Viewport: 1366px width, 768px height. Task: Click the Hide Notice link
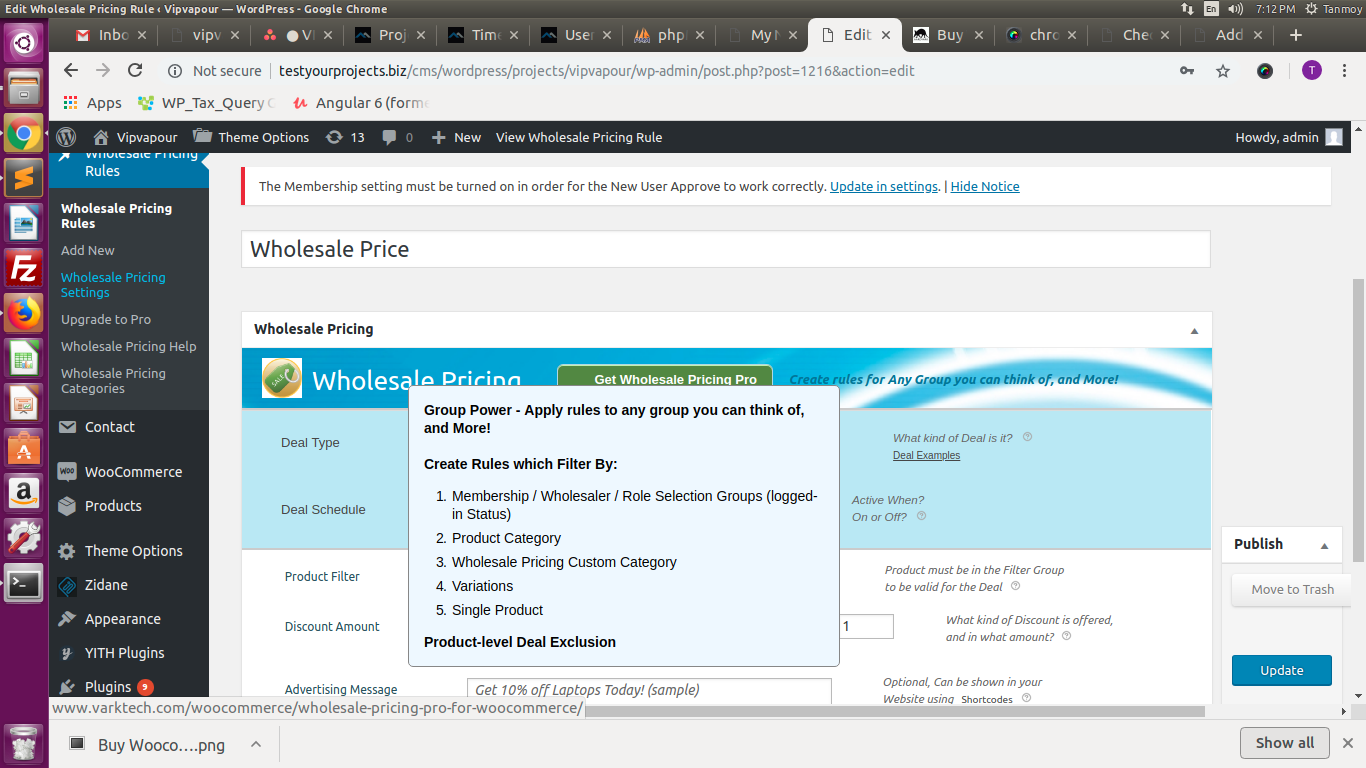[x=985, y=186]
